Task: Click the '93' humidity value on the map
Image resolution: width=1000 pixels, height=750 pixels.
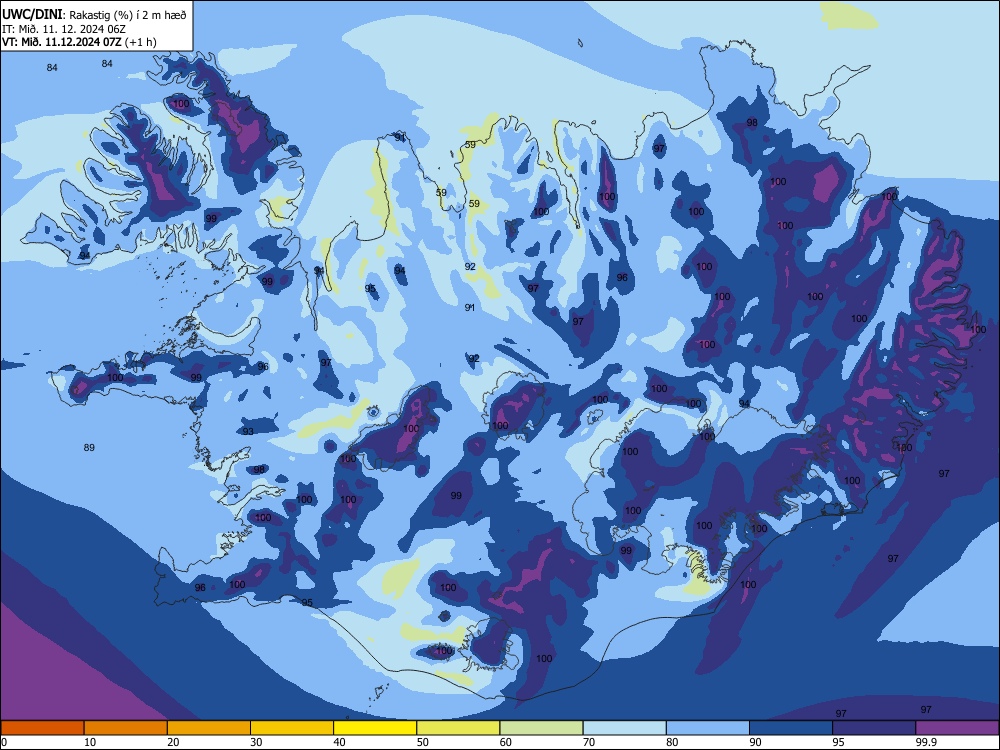Action: point(248,432)
